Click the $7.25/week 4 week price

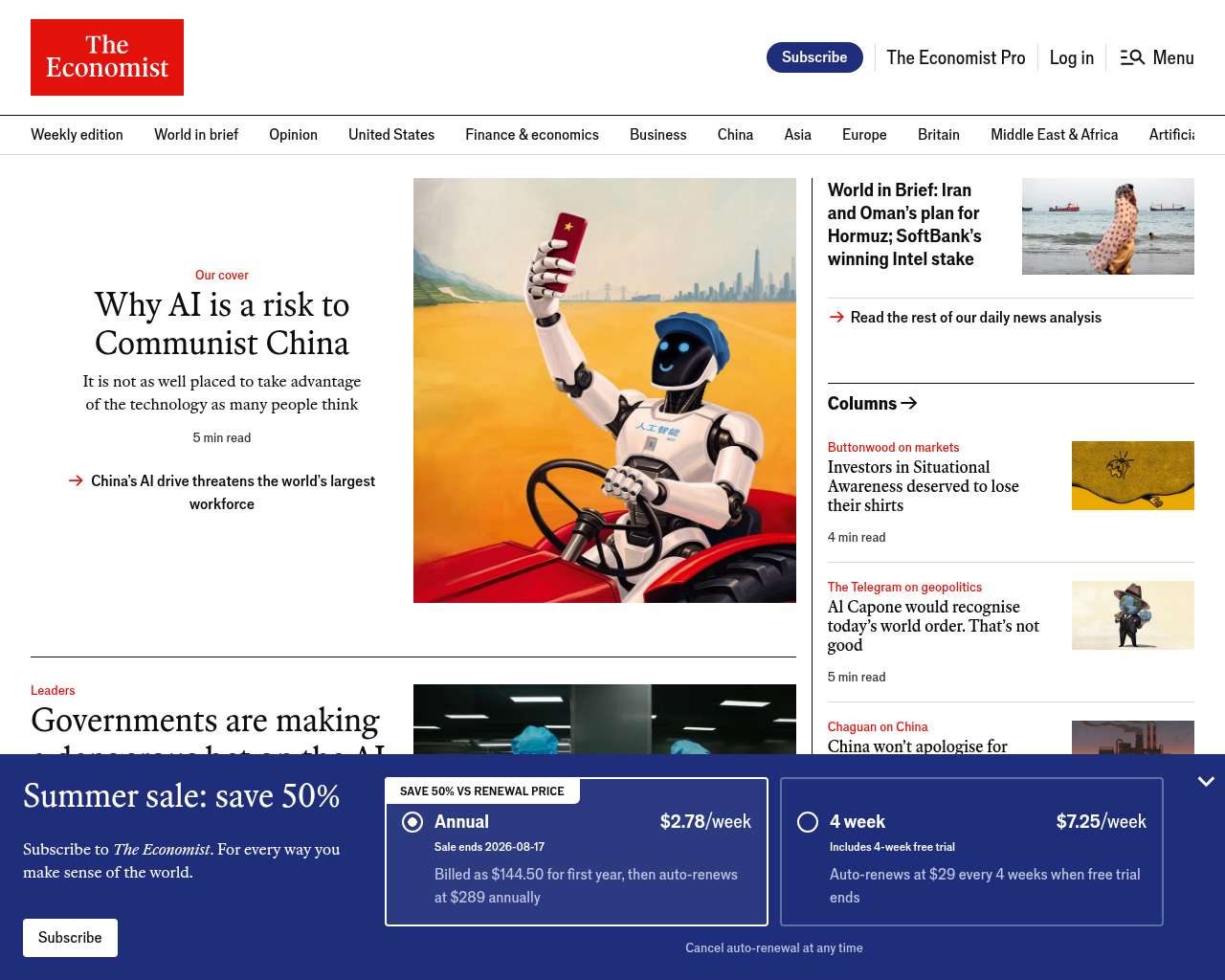[x=1102, y=822]
